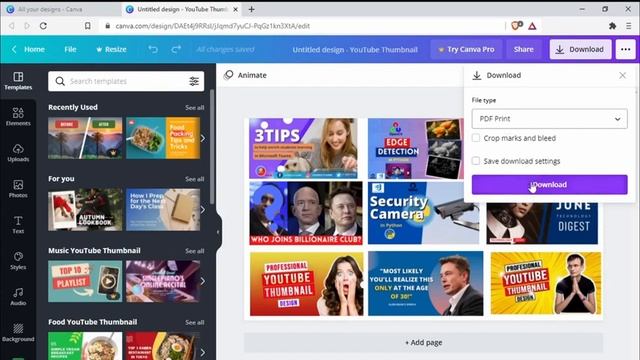
Task: Open the browser extensions puzzle icon
Action: point(612,26)
